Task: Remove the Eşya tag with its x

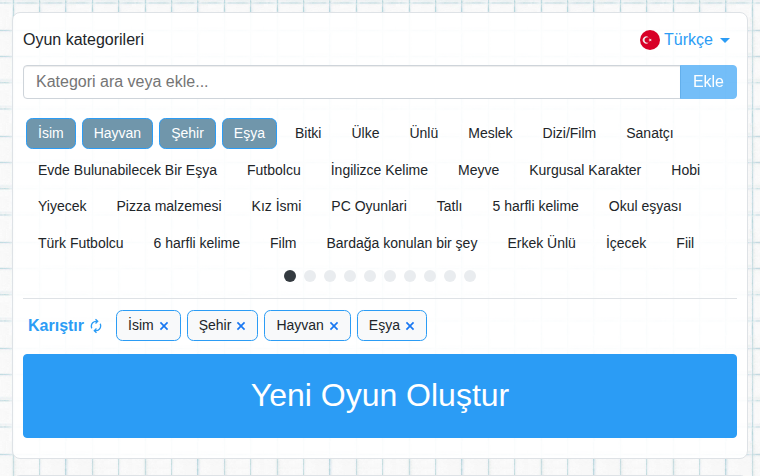Action: (410, 326)
